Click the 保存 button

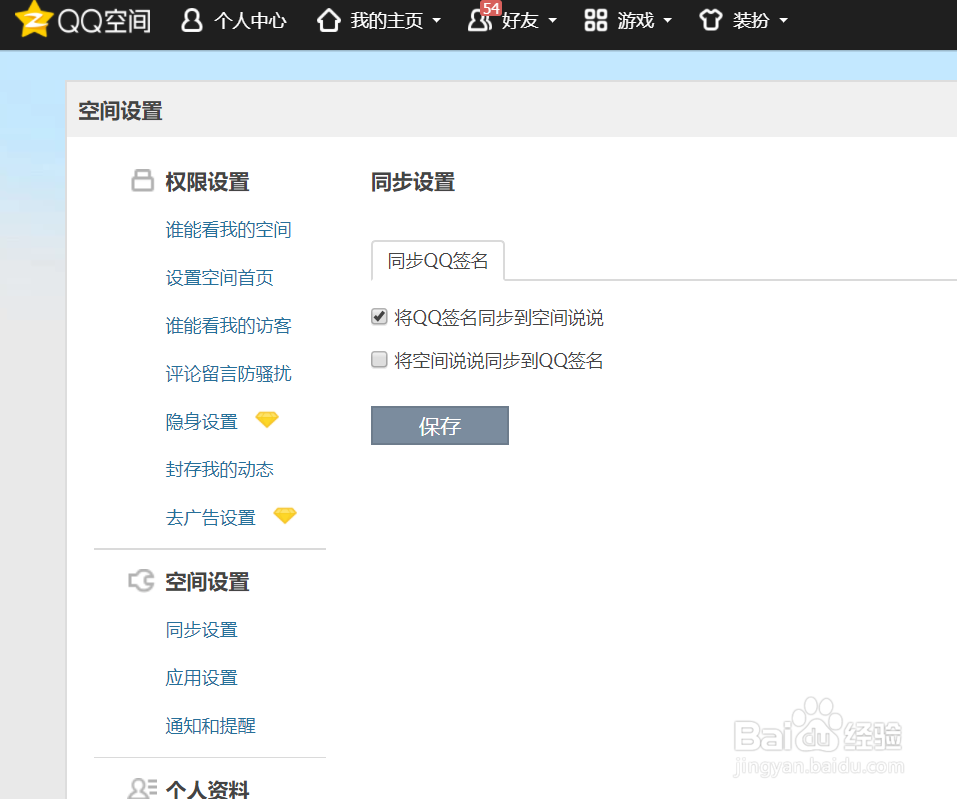[x=439, y=425]
